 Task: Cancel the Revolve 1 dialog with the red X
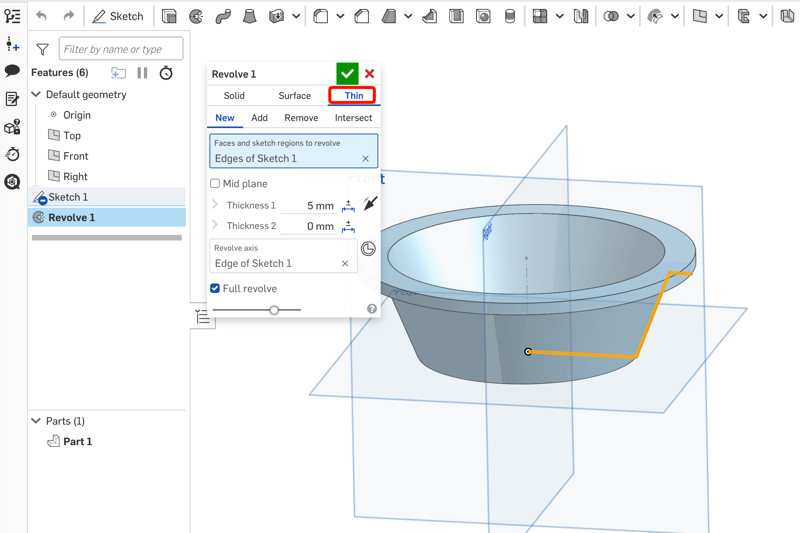point(370,73)
